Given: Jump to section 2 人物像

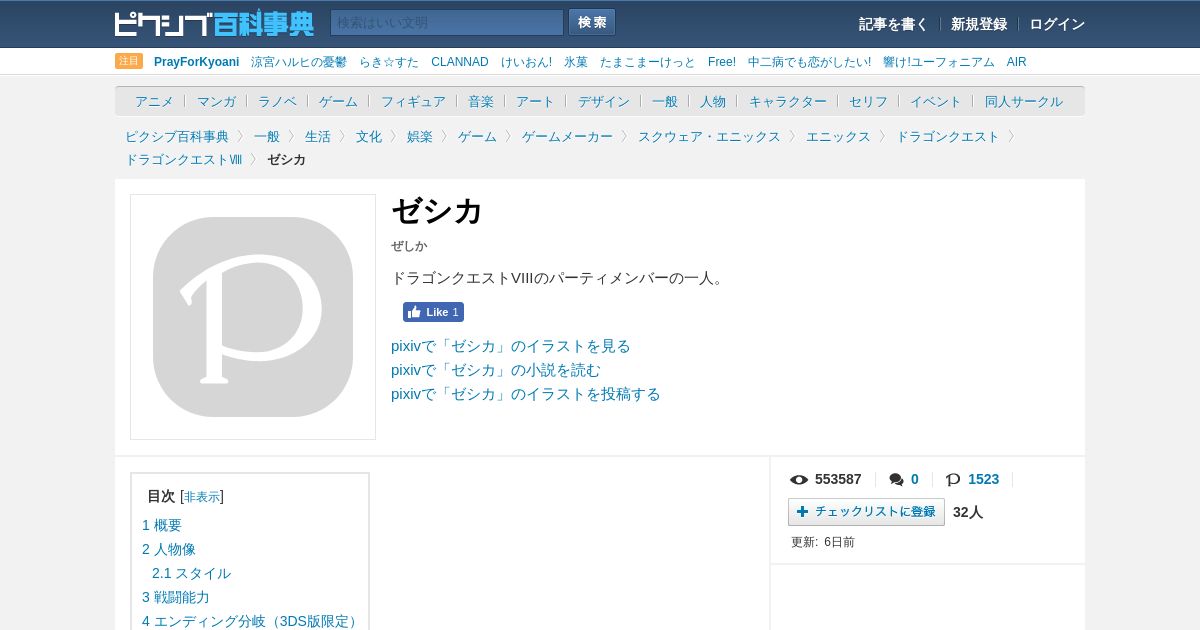Looking at the screenshot, I should coord(169,549).
